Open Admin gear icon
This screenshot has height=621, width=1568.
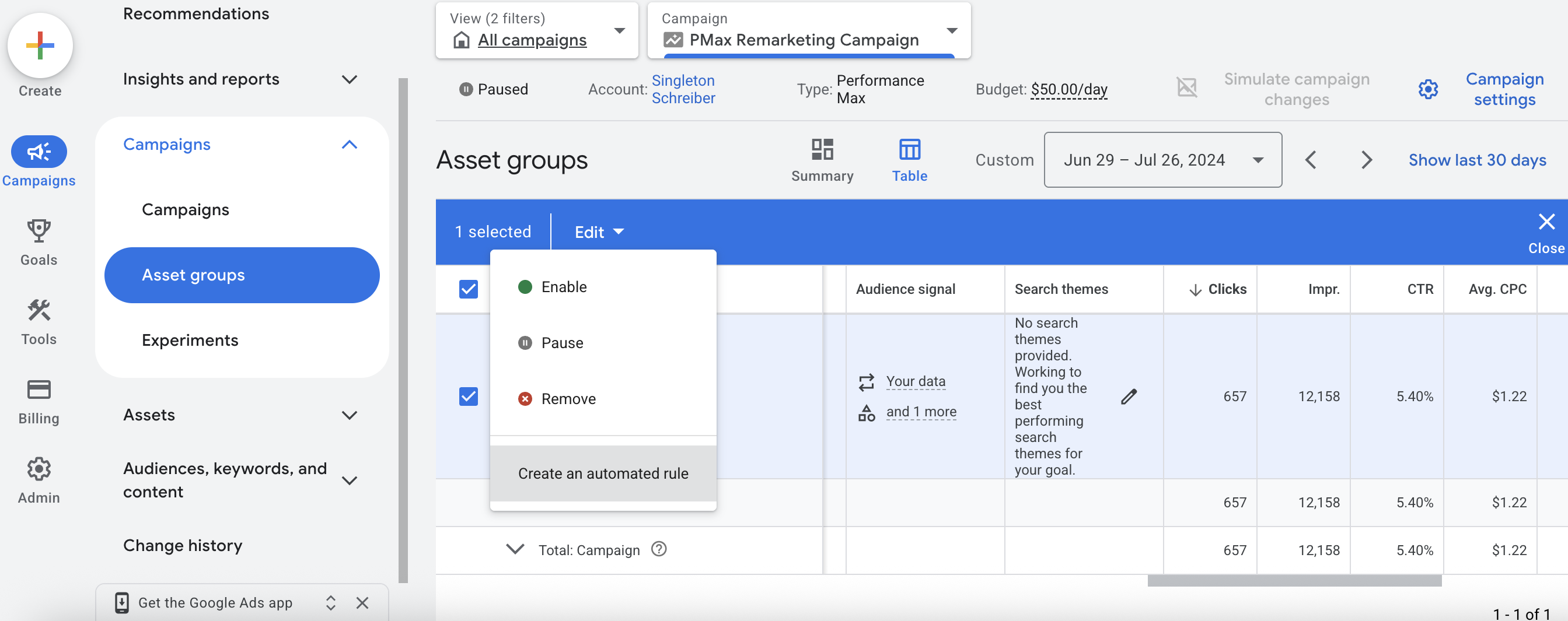pos(39,468)
